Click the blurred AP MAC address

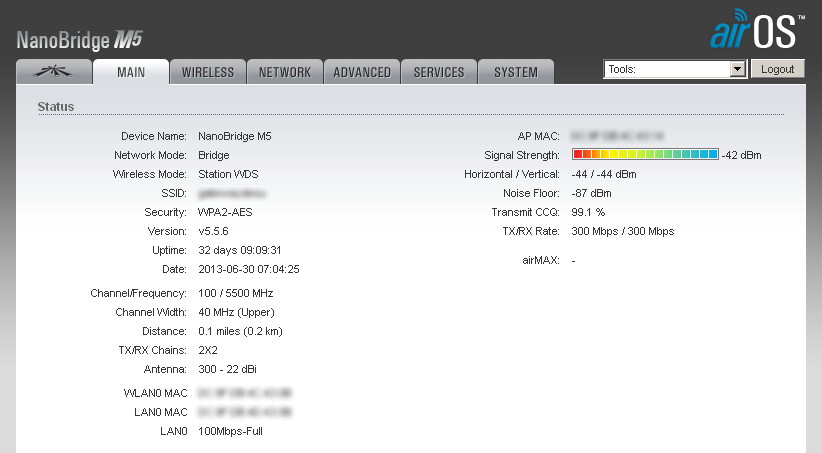(x=617, y=135)
